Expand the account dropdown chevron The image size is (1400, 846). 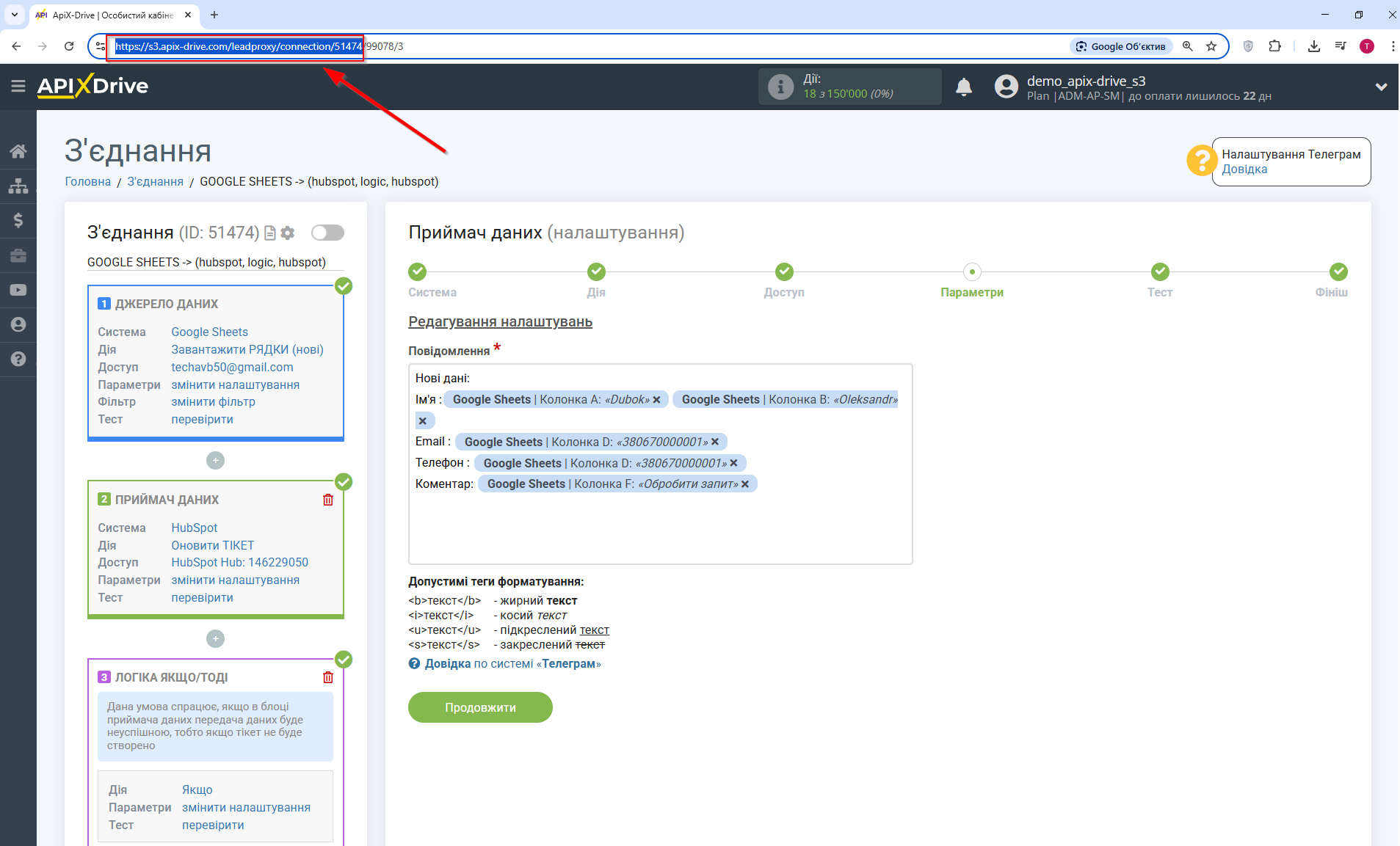(x=1381, y=87)
